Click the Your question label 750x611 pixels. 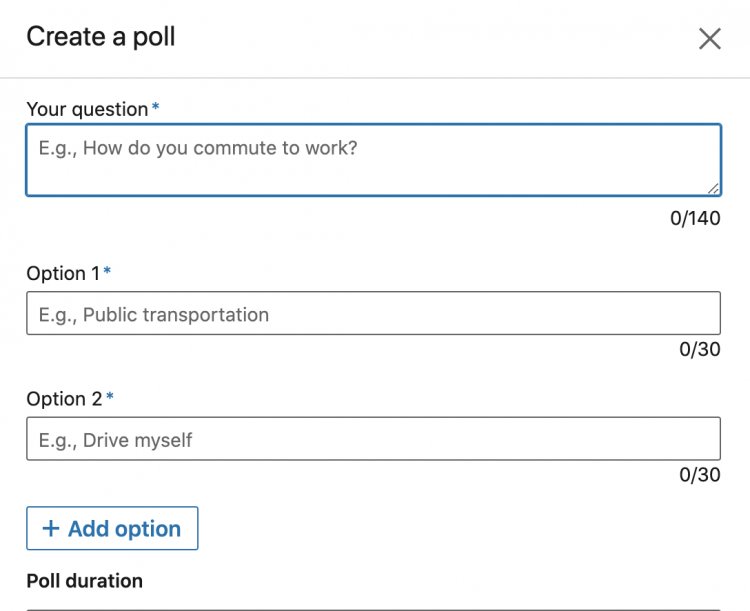pyautogui.click(x=87, y=109)
